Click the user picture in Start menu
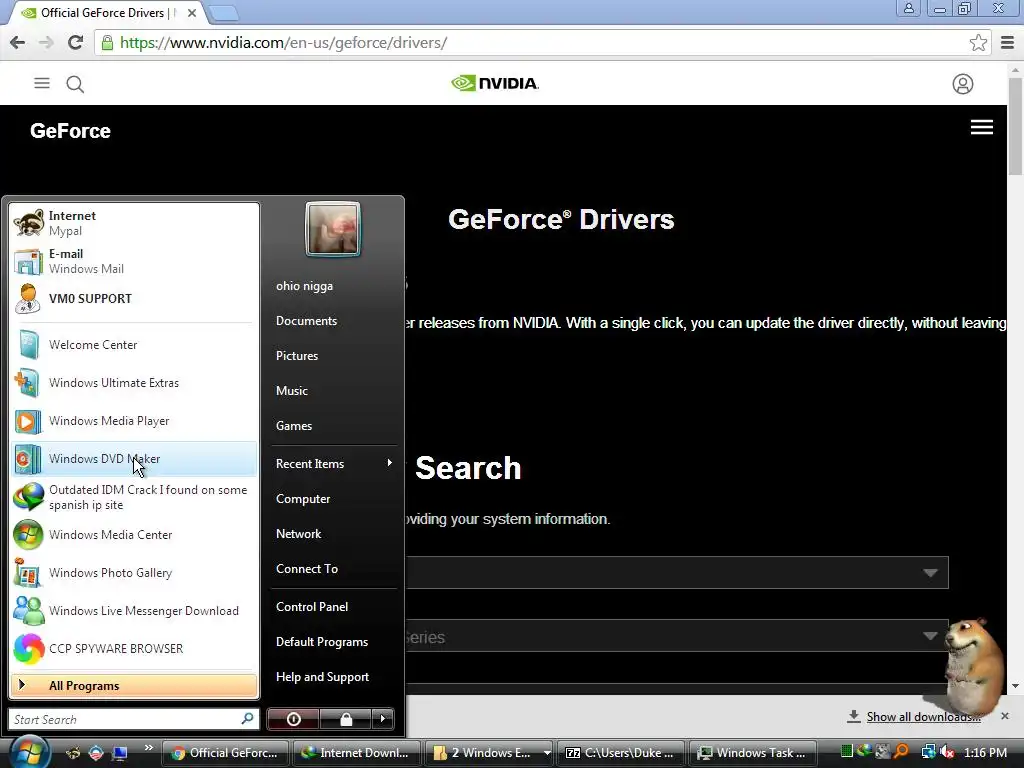 pos(333,229)
